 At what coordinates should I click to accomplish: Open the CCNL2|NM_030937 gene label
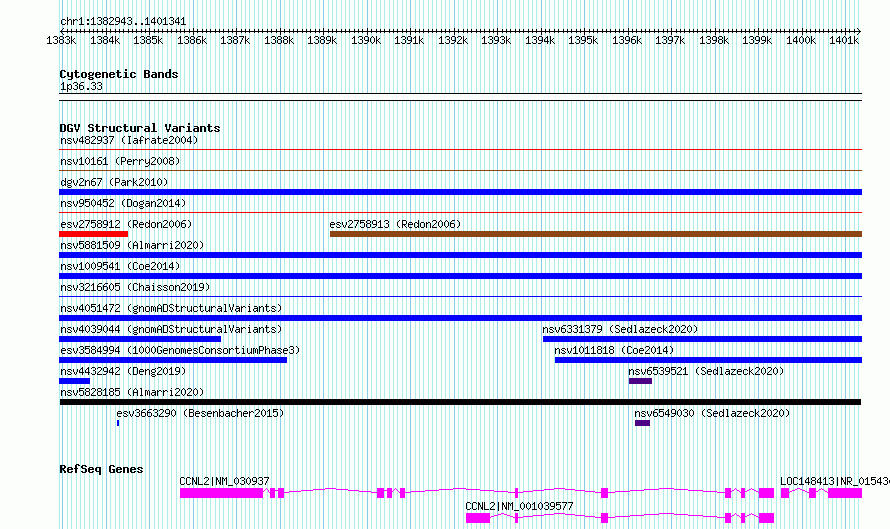click(x=224, y=481)
